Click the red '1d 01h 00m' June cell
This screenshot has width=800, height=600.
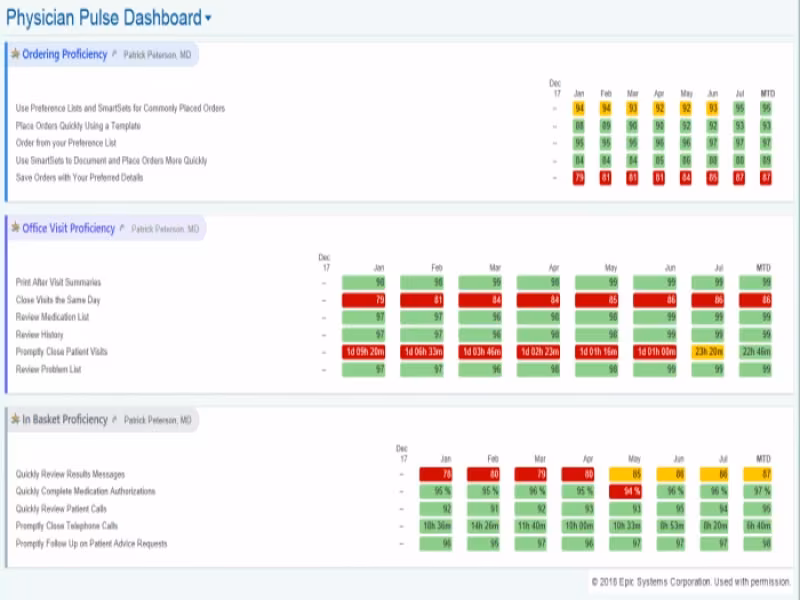(655, 352)
